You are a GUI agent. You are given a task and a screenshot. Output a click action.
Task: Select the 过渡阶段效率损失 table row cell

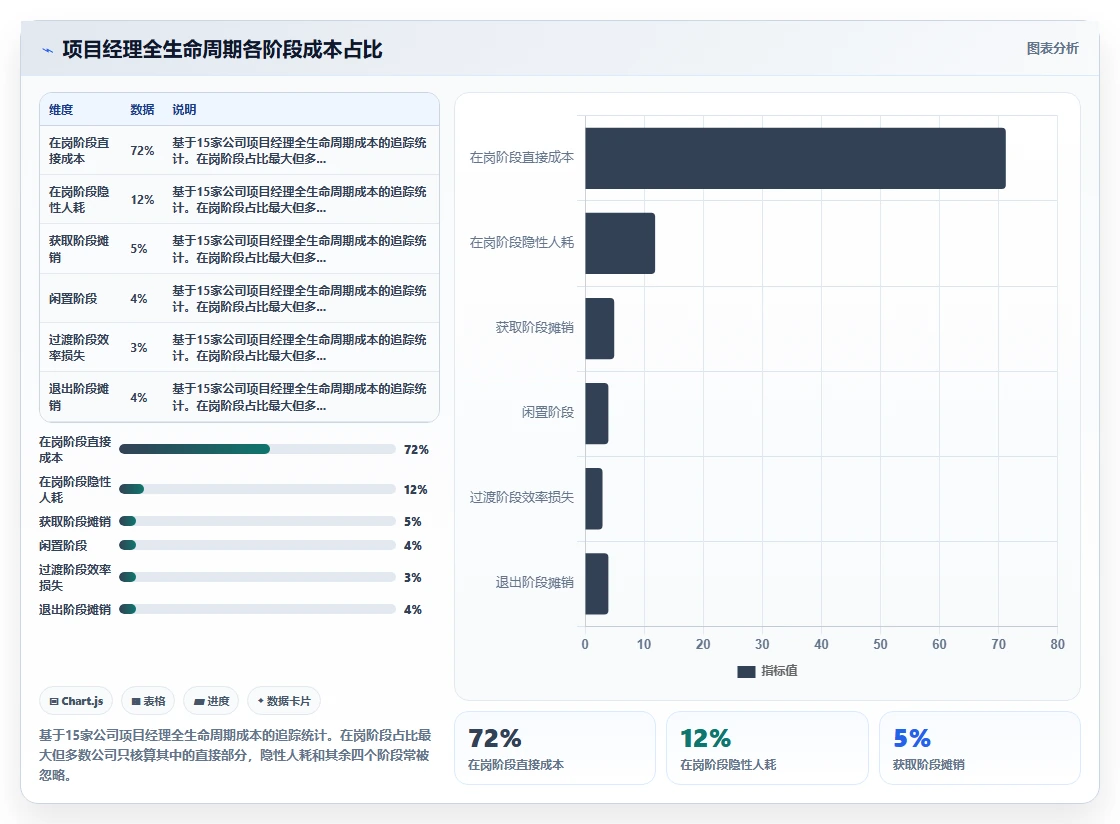tap(80, 348)
